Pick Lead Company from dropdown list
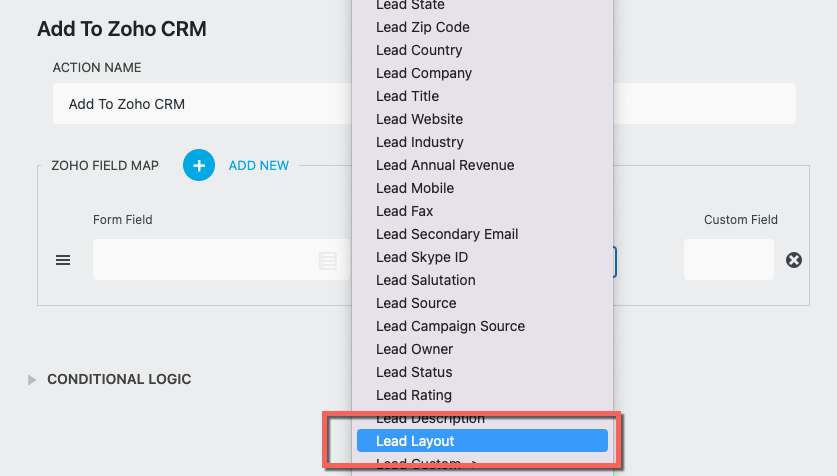Screen dimensions: 837x476 click(x=424, y=73)
